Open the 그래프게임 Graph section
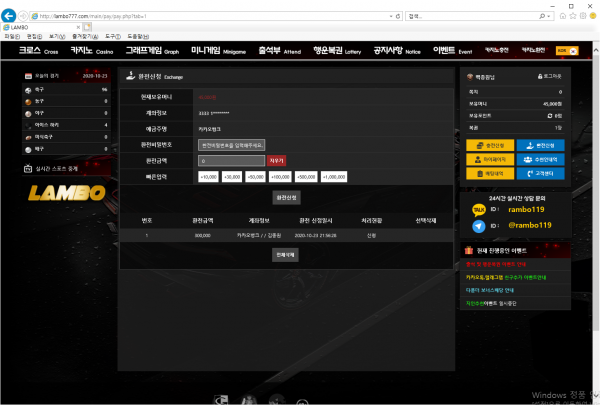The image size is (600, 405). coord(152,51)
